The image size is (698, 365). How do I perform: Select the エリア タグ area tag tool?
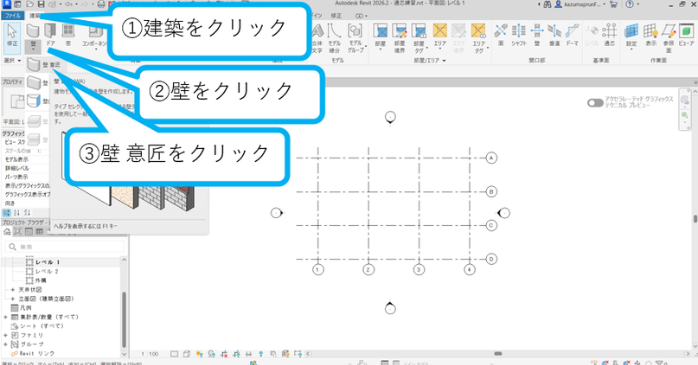pos(479,37)
